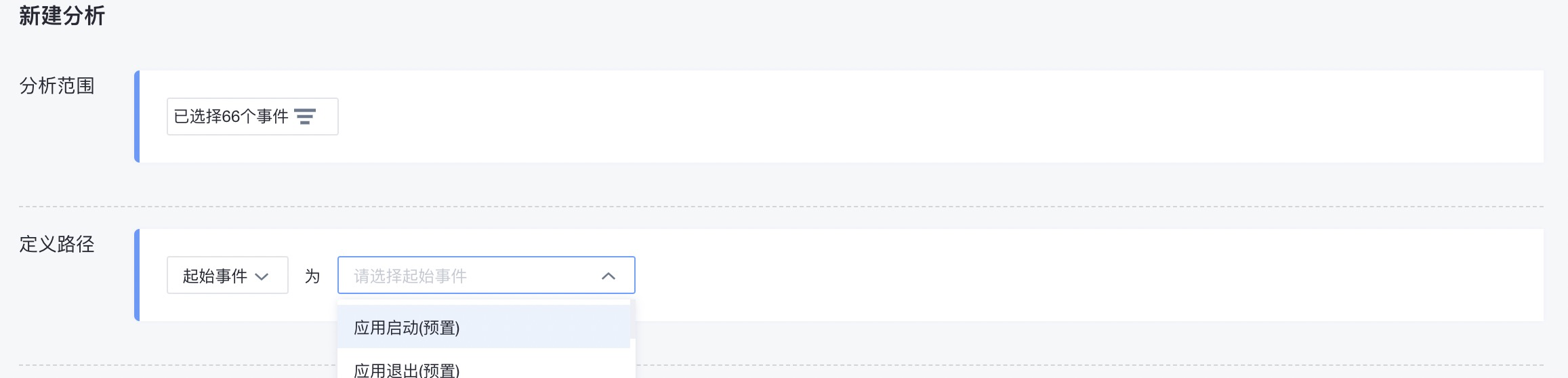This screenshot has width=1568, height=378.
Task: Click empty area inside 分析范围 white panel
Action: (x=949, y=117)
